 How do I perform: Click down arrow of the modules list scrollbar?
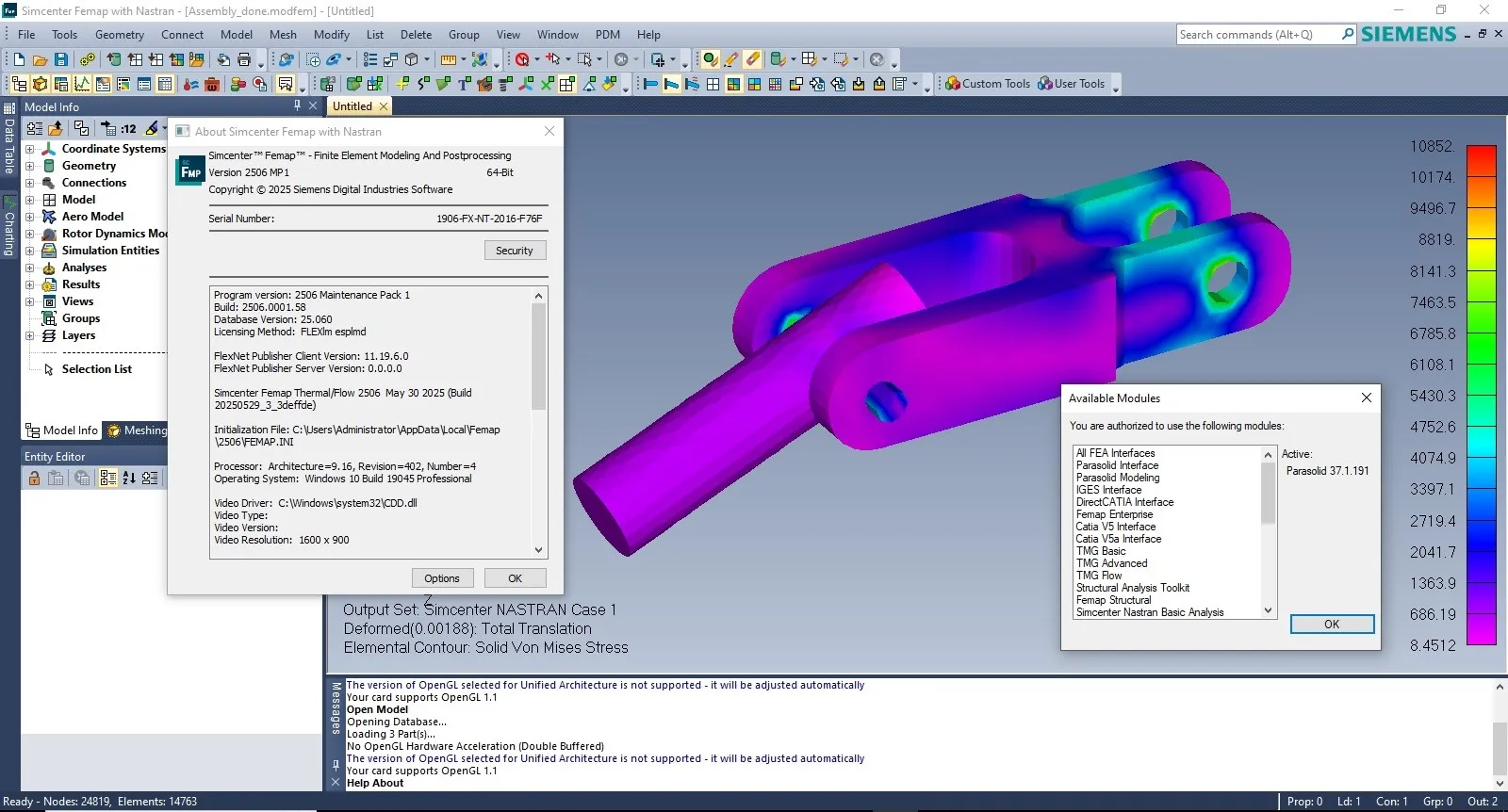1269,610
